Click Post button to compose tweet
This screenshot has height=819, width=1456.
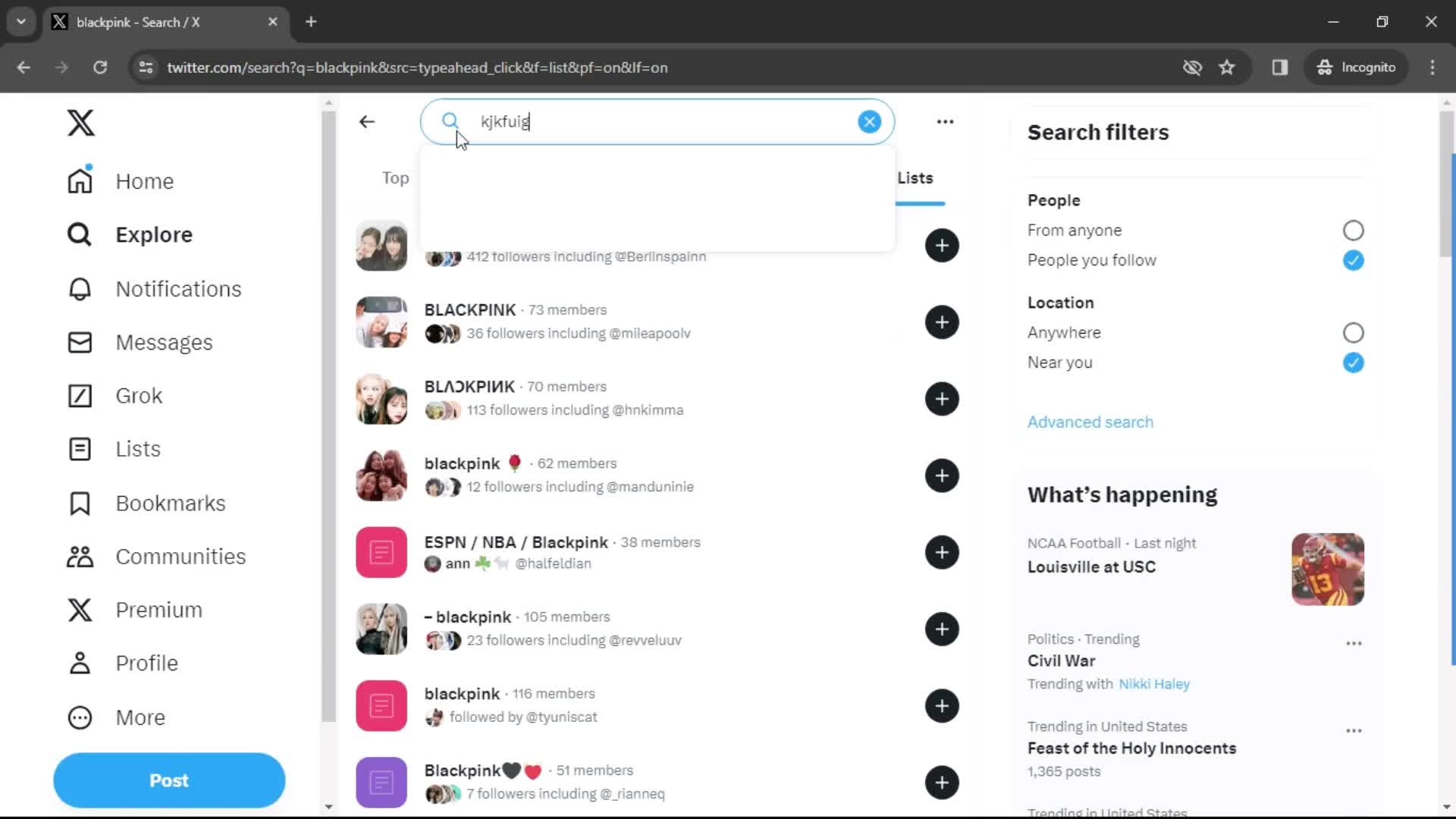(169, 780)
